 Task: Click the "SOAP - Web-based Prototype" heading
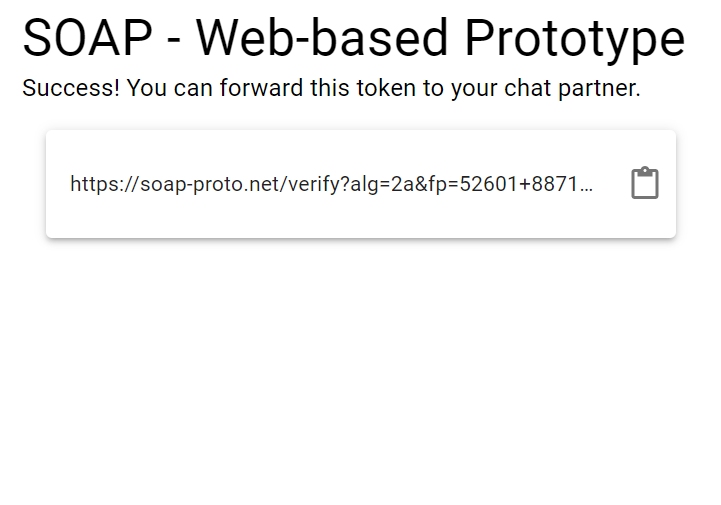coord(353,39)
